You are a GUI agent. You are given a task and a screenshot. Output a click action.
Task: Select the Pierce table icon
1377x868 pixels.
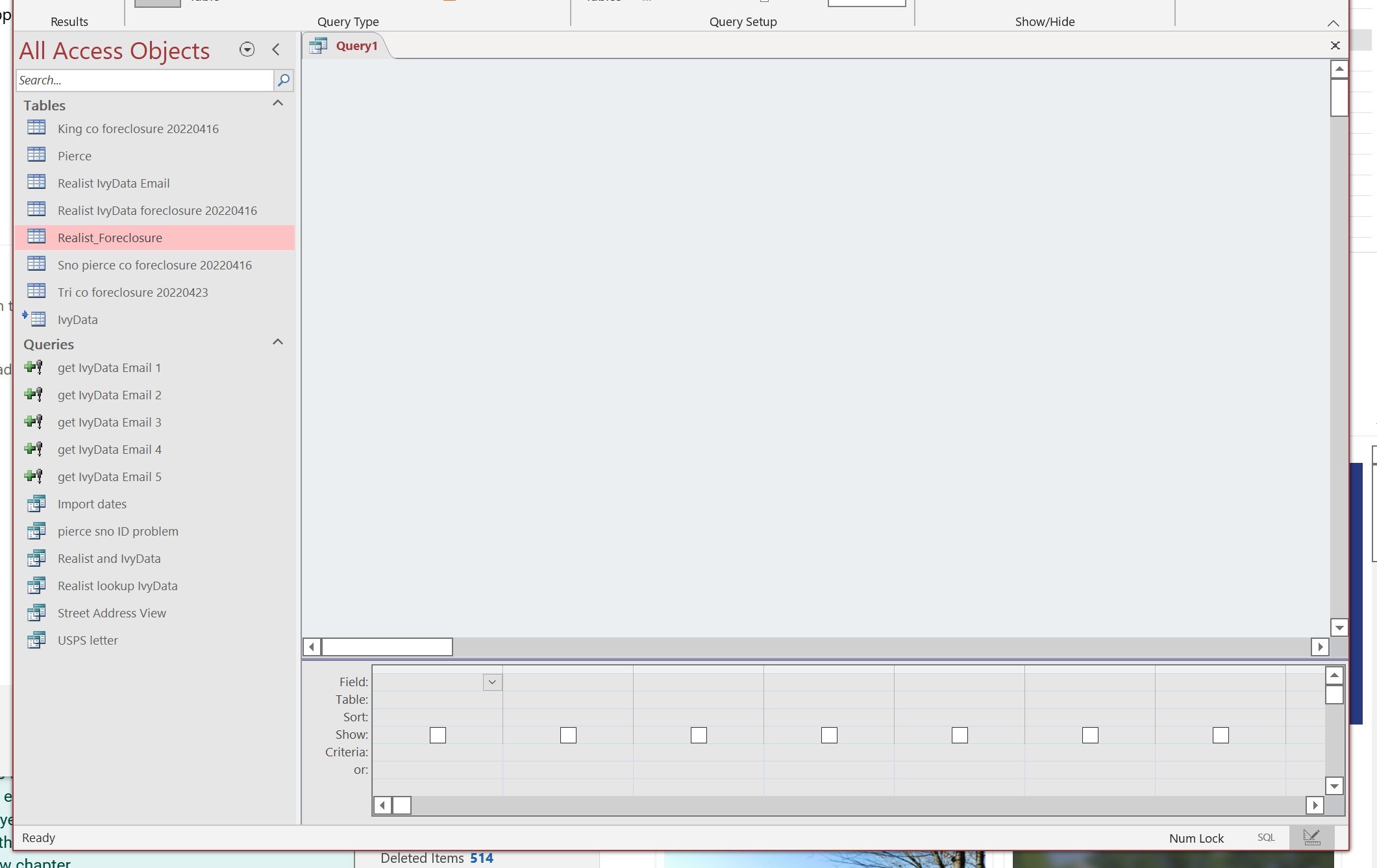click(36, 155)
